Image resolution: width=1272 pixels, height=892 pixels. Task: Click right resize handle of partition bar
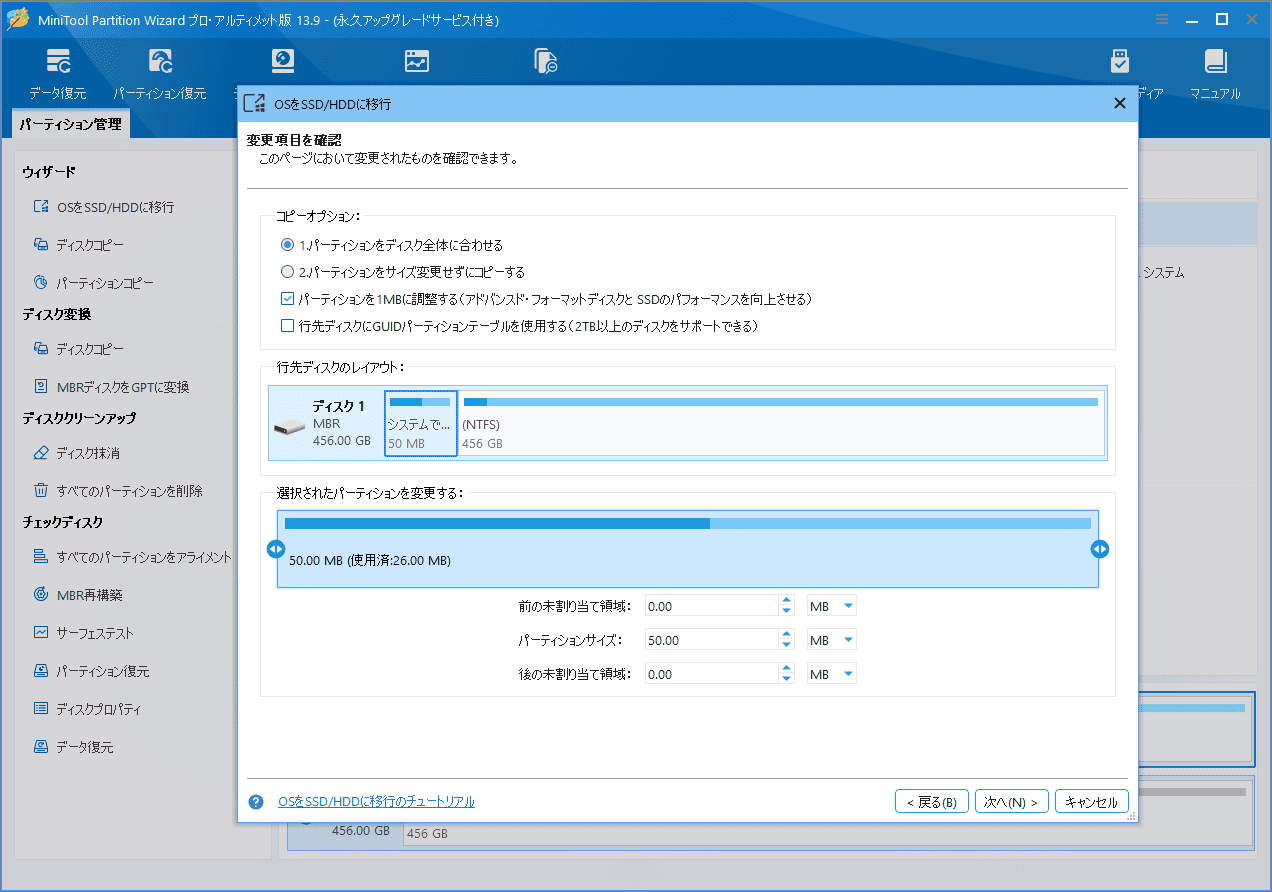(x=1100, y=549)
